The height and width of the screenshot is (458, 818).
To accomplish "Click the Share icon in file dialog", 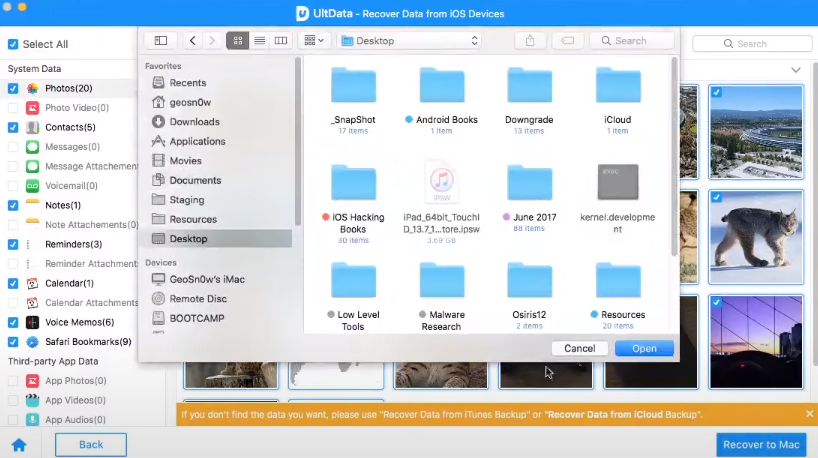I will click(x=529, y=41).
